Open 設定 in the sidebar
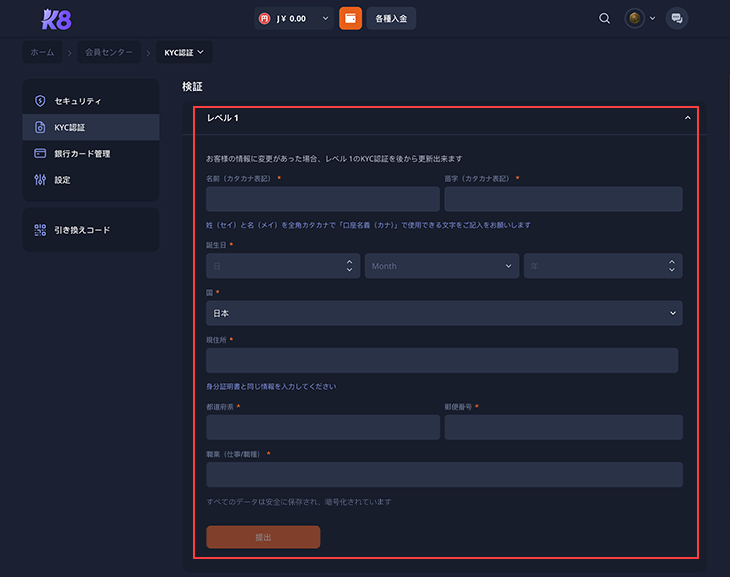This screenshot has height=577, width=730. coord(91,180)
